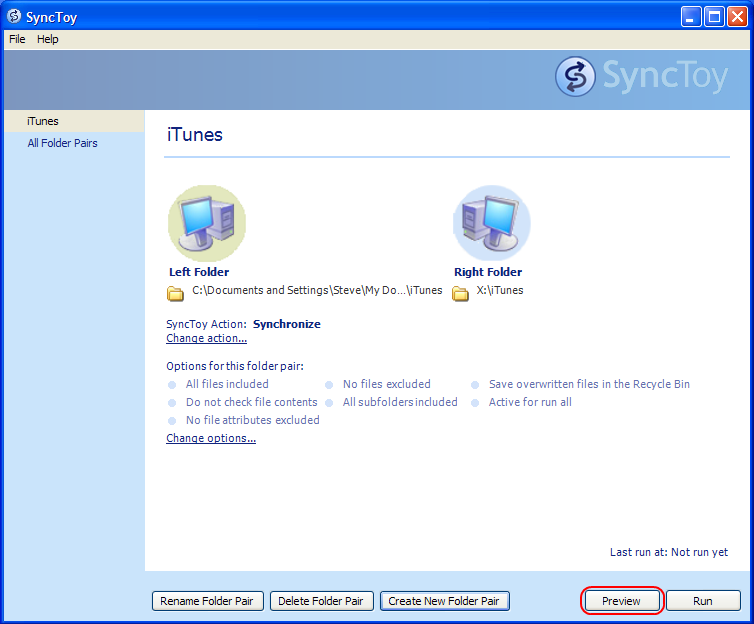Open the File menu
Viewport: 754px width, 624px height.
(x=17, y=39)
